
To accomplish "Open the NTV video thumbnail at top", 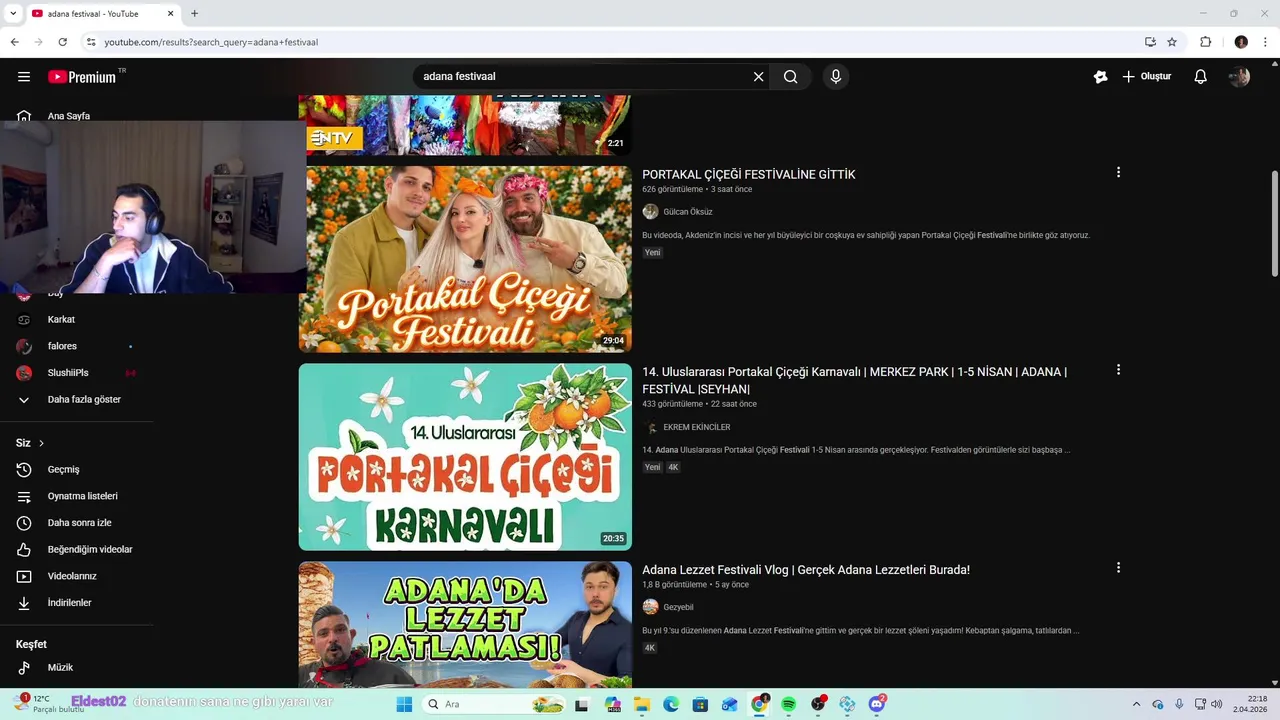I will 465,125.
